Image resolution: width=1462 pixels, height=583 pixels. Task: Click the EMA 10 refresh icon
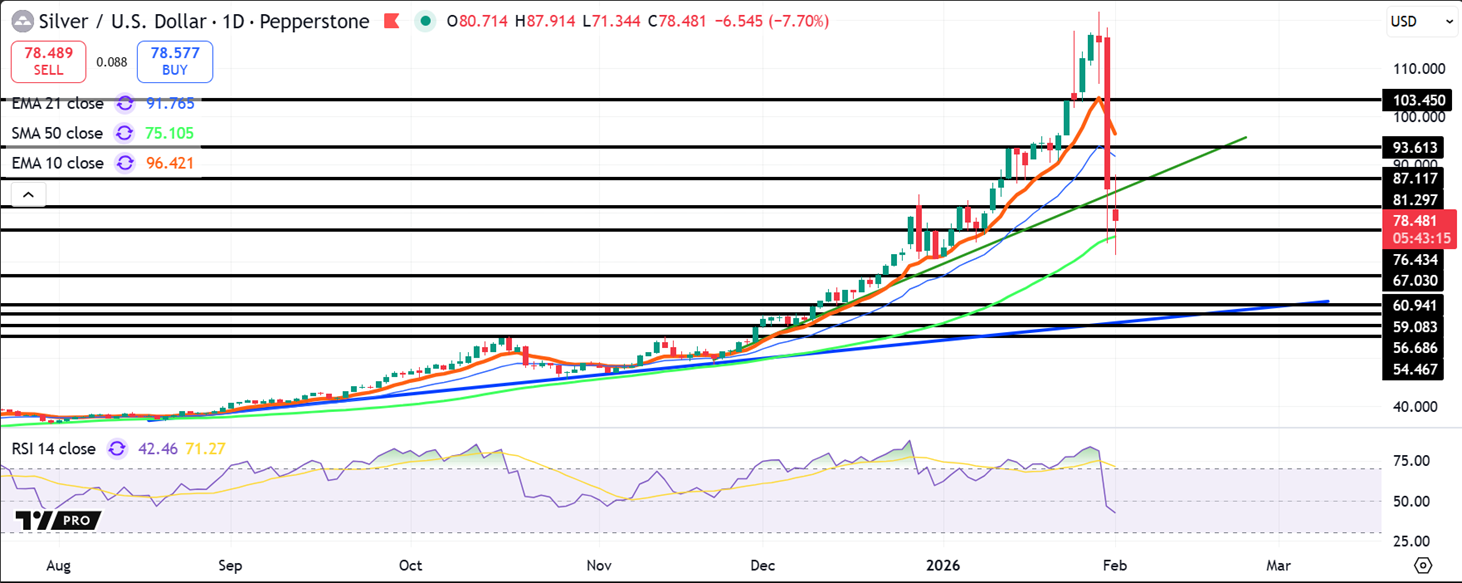(125, 163)
